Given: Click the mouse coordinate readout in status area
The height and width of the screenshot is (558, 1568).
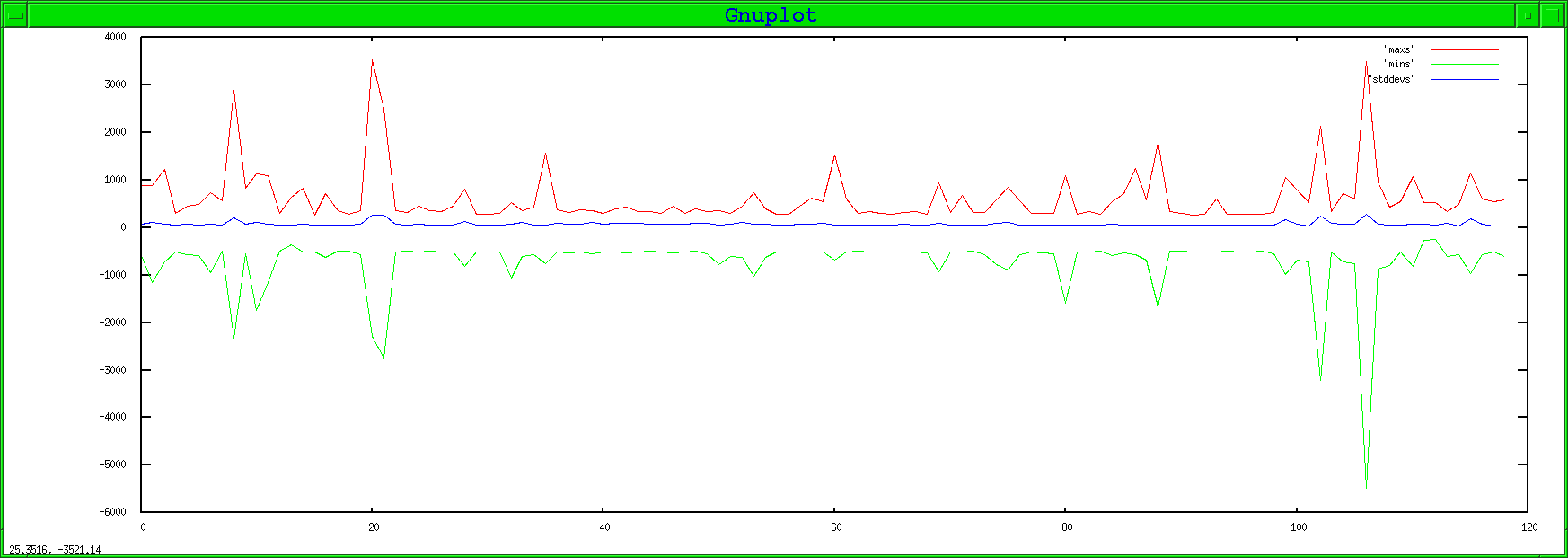Looking at the screenshot, I should pos(55,550).
